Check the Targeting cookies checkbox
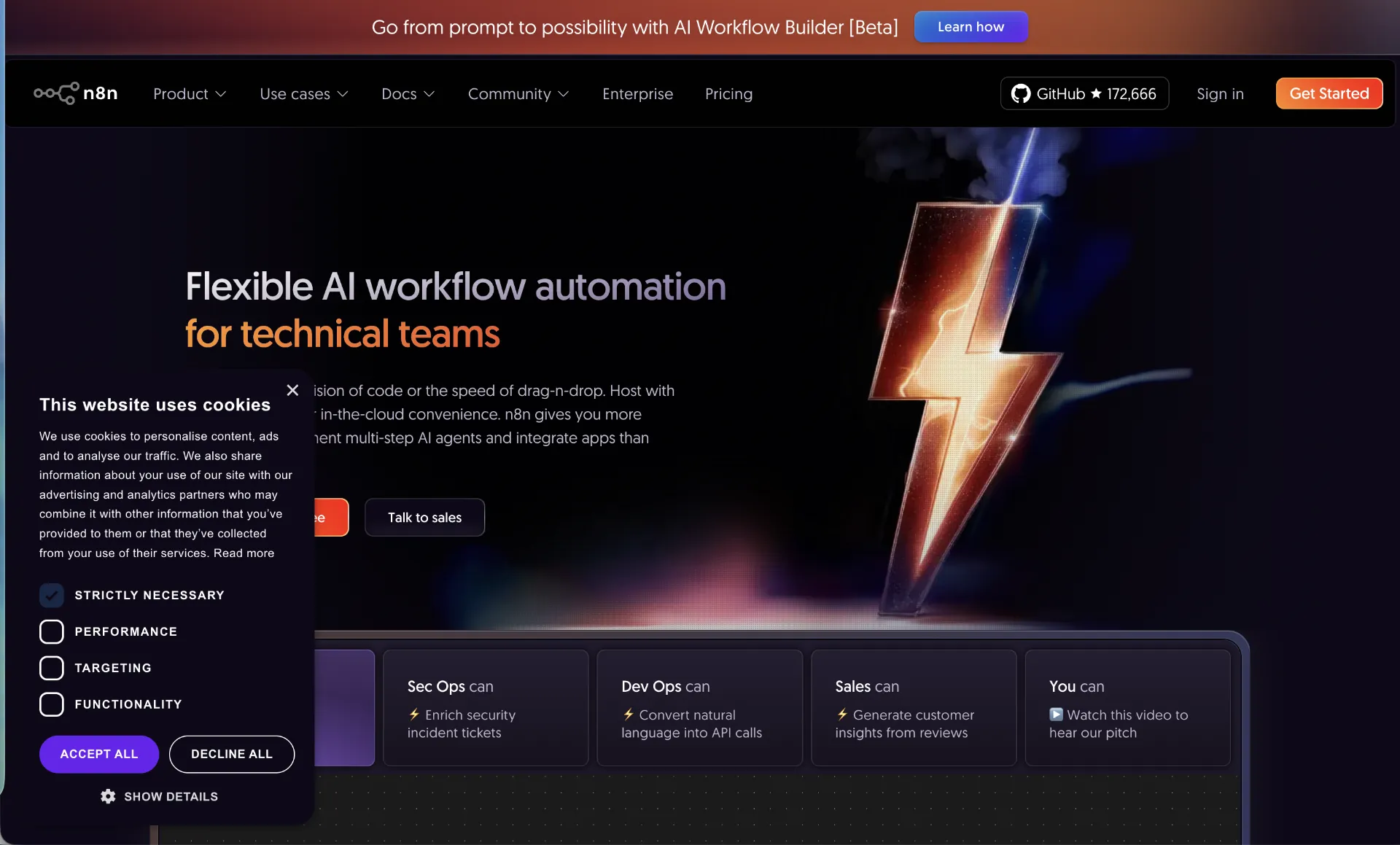This screenshot has height=845, width=1400. pos(52,668)
